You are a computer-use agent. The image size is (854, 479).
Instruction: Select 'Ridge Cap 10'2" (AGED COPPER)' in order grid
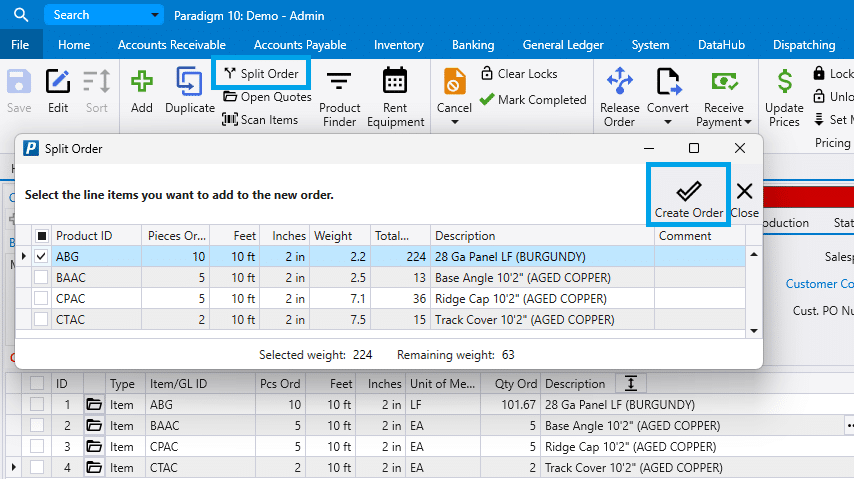pos(630,447)
